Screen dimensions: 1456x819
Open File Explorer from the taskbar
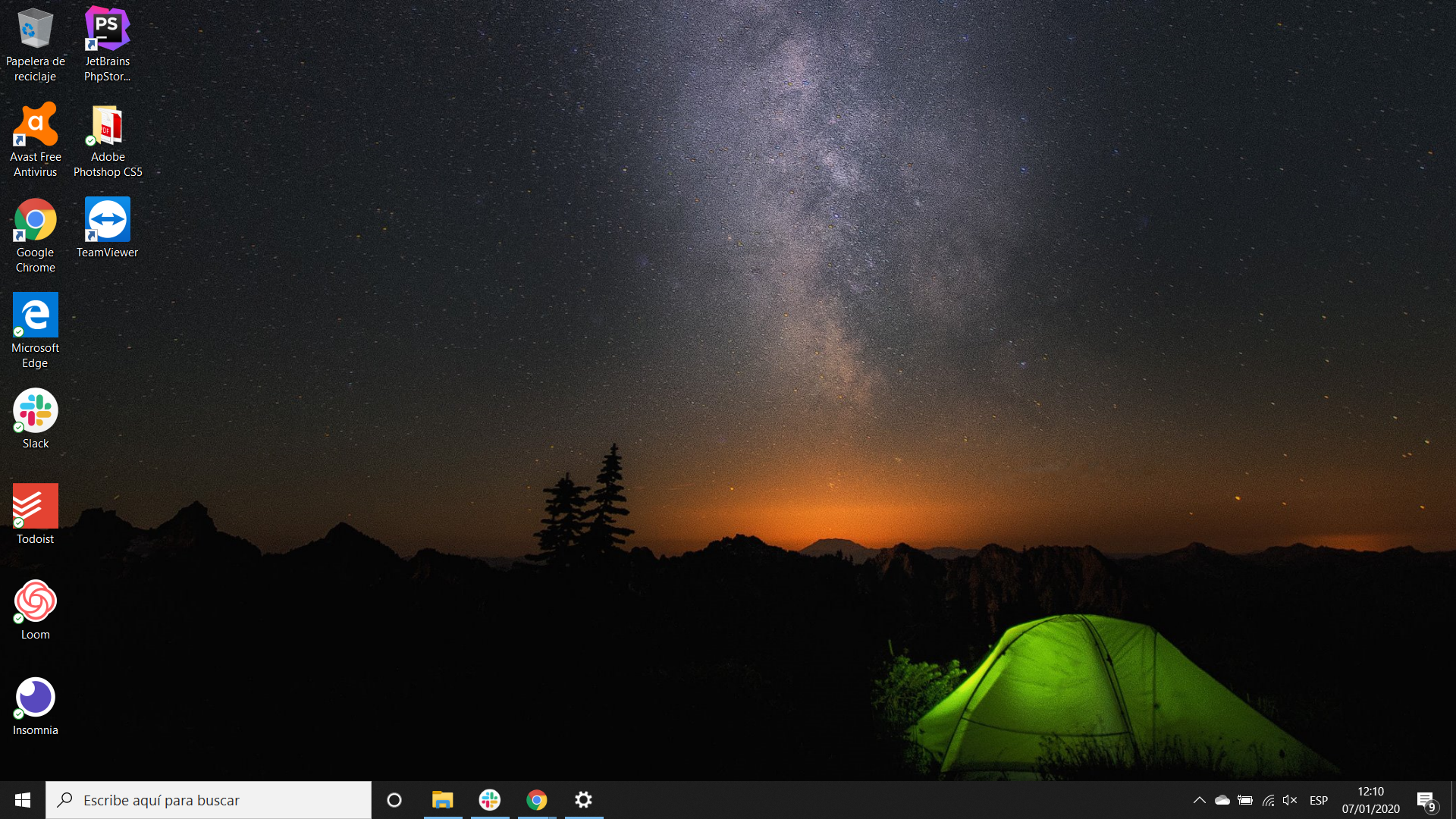(442, 800)
